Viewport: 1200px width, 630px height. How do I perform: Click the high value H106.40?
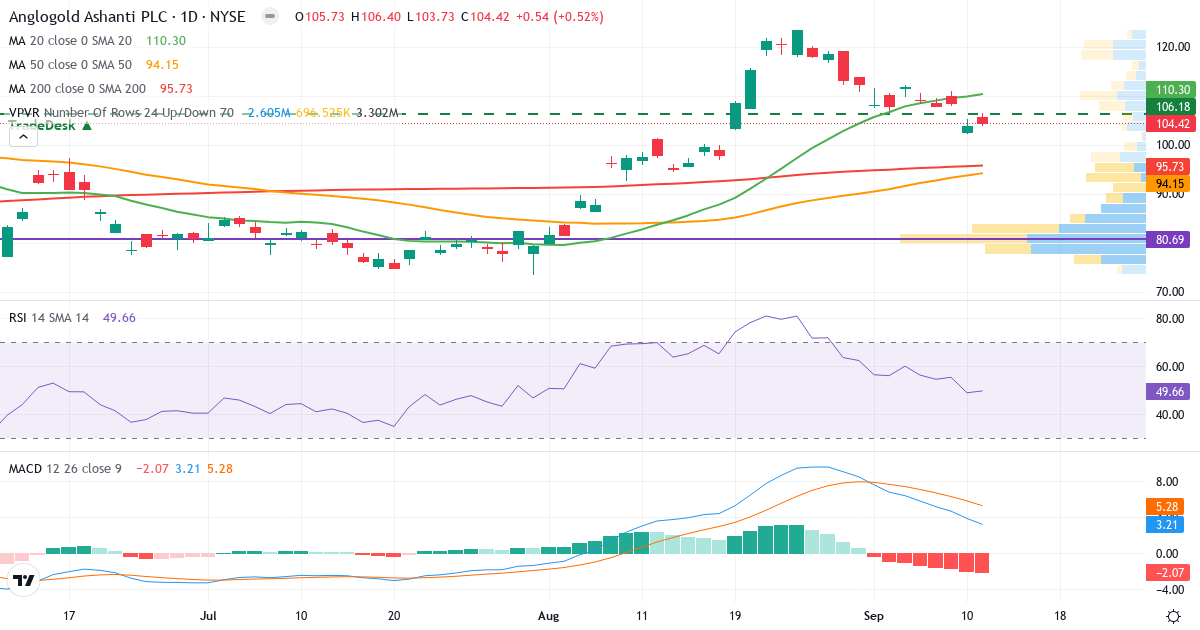(375, 17)
